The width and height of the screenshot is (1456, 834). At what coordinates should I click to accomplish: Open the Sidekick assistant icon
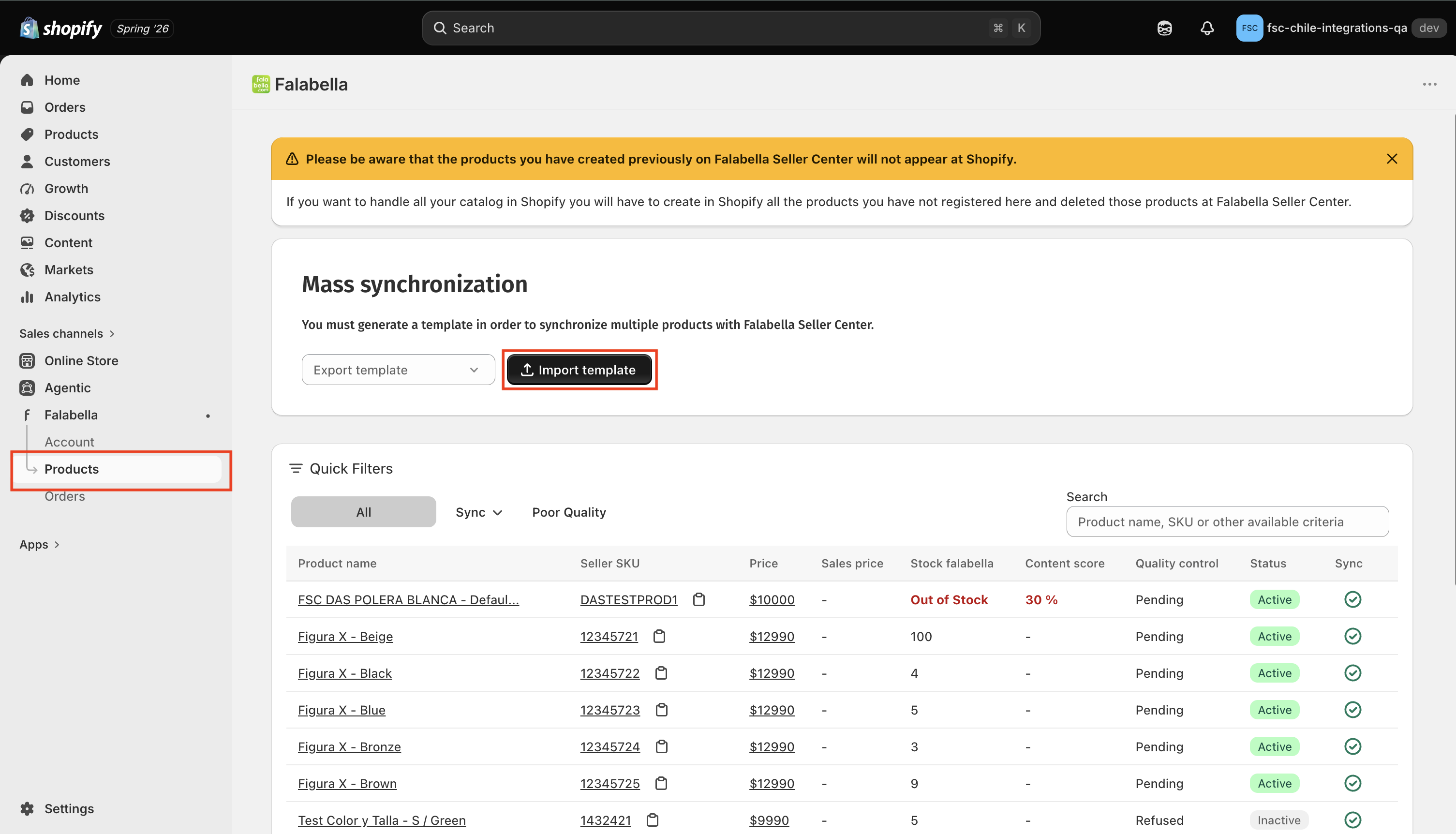tap(1164, 28)
